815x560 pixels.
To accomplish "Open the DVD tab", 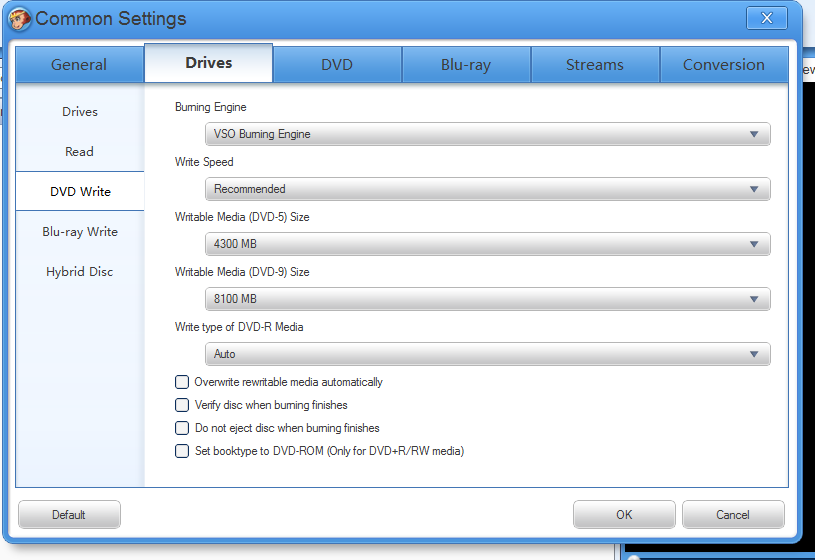I will (337, 64).
